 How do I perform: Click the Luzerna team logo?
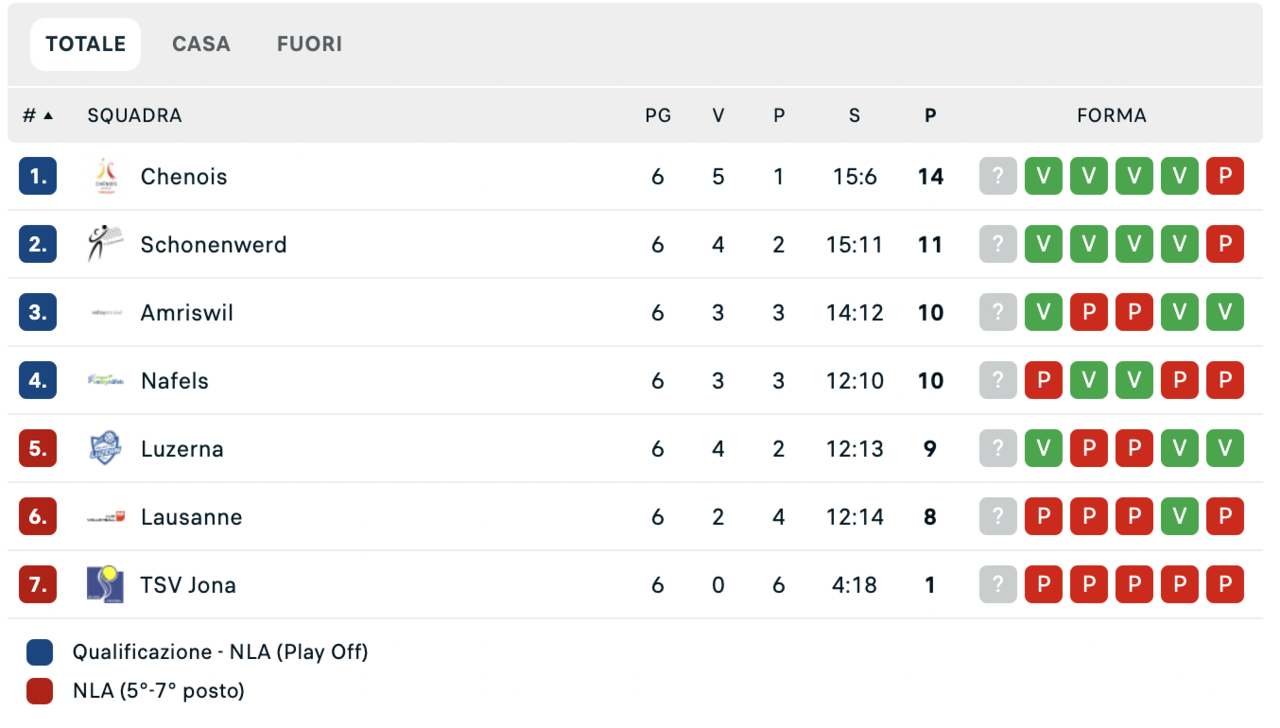tap(105, 449)
